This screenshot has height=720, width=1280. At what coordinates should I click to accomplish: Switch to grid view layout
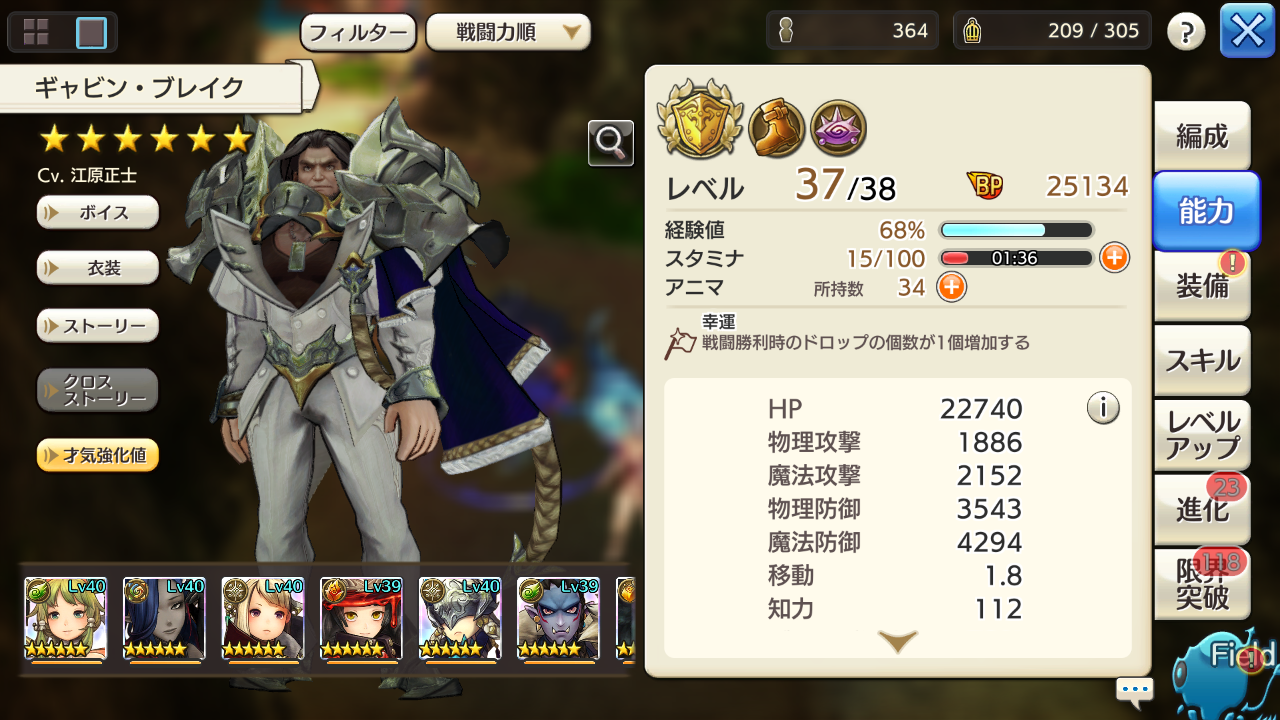[x=36, y=32]
